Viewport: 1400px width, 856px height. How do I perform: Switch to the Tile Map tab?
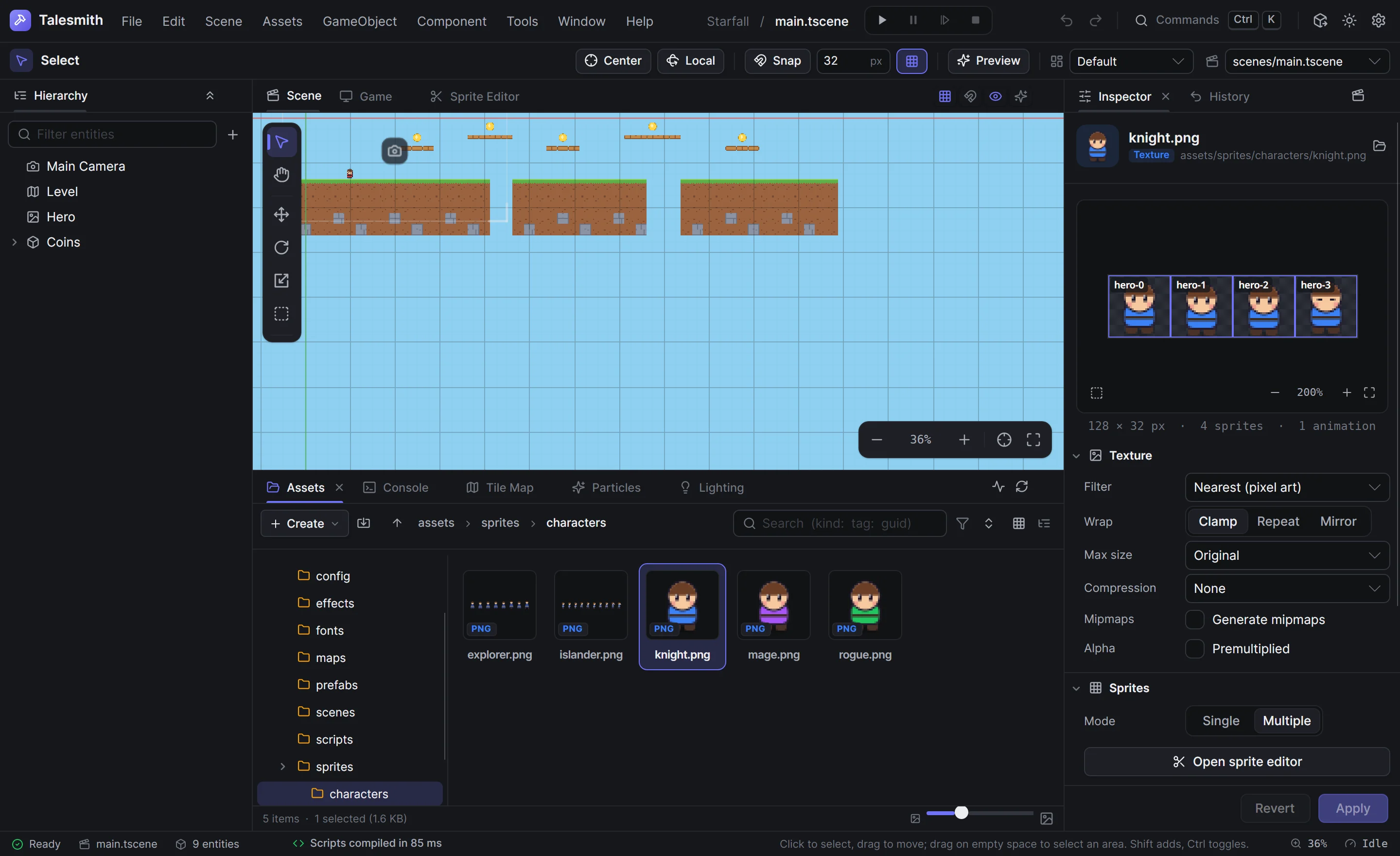pyautogui.click(x=499, y=487)
